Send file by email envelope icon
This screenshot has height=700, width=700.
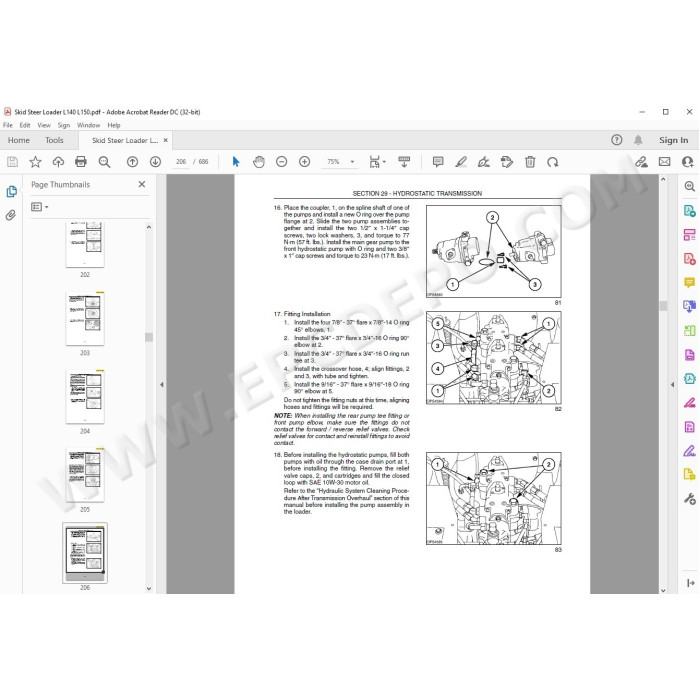tap(664, 162)
